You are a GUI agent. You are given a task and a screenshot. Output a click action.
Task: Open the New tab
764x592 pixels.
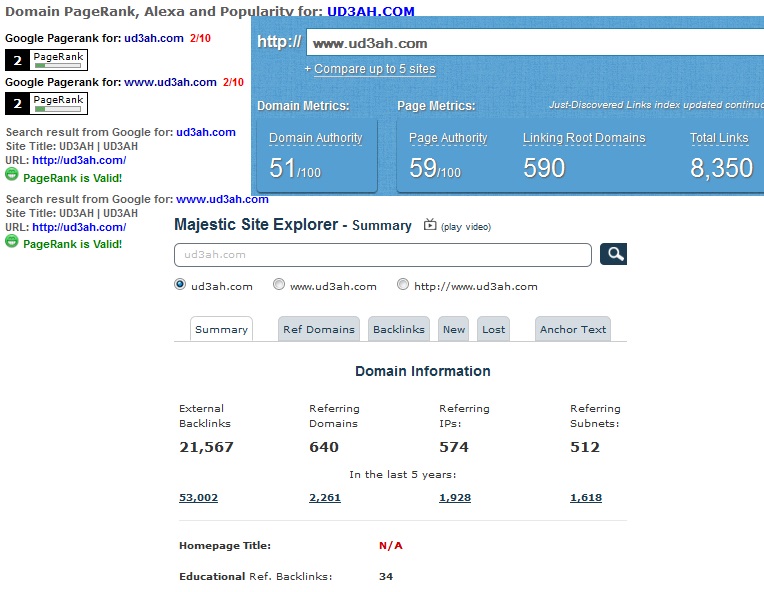454,329
